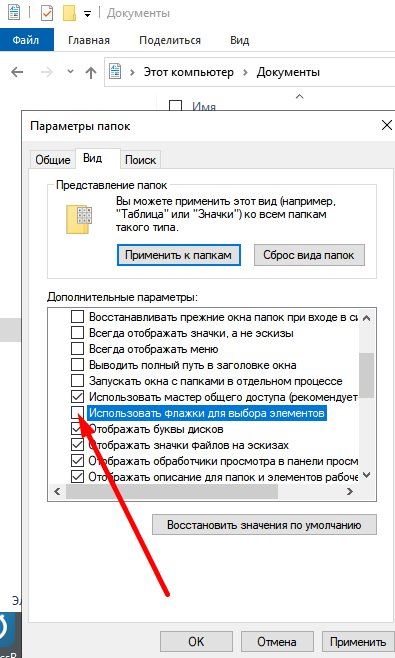Click Этот компьютер in address bar

coord(188,72)
